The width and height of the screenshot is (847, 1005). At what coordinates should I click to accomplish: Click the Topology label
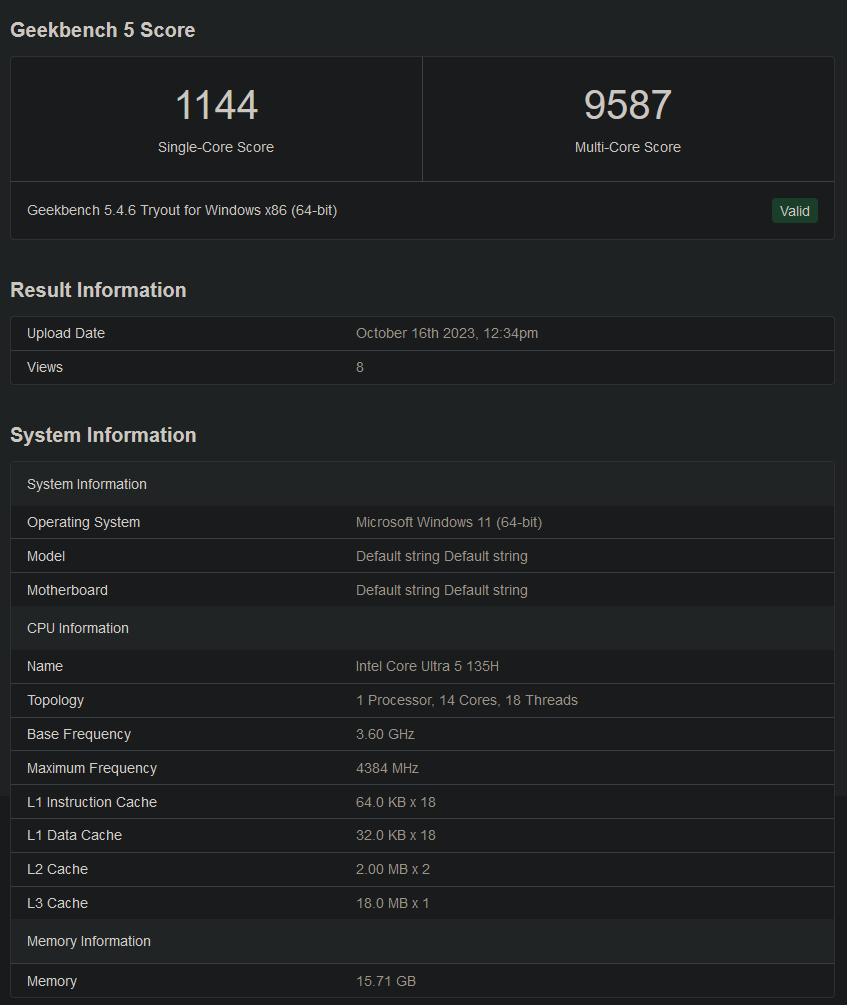[56, 701]
